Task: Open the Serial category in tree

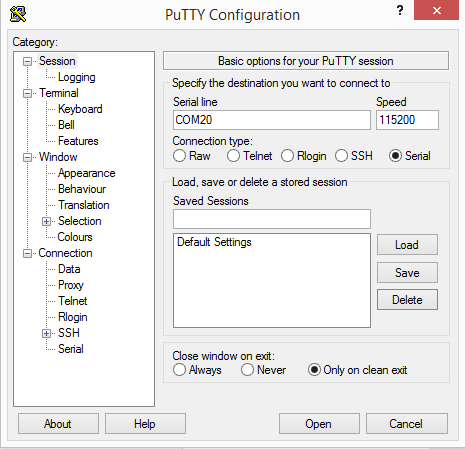Action: point(71,349)
